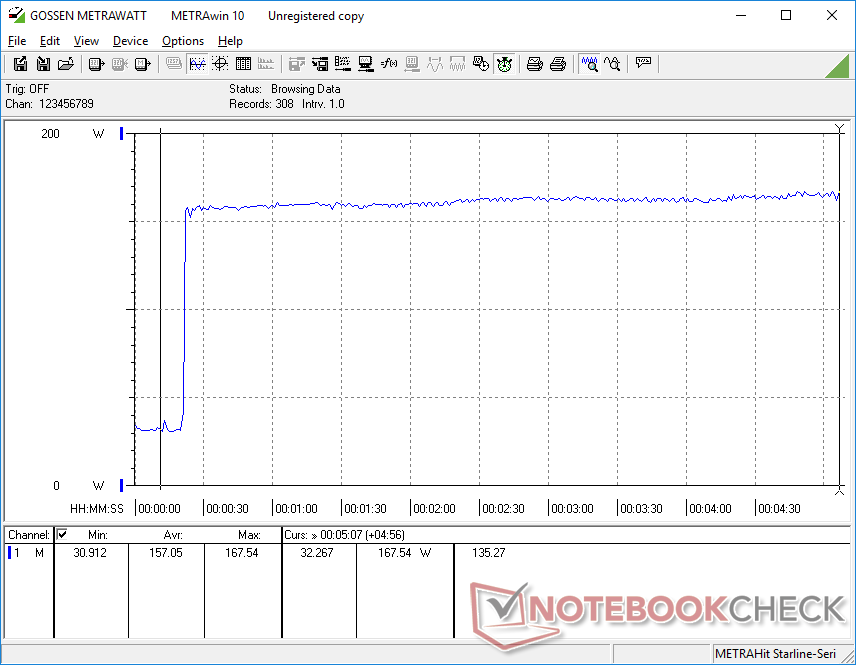Click the first save disk icon
This screenshot has height=665, width=856.
pyautogui.click(x=20, y=64)
